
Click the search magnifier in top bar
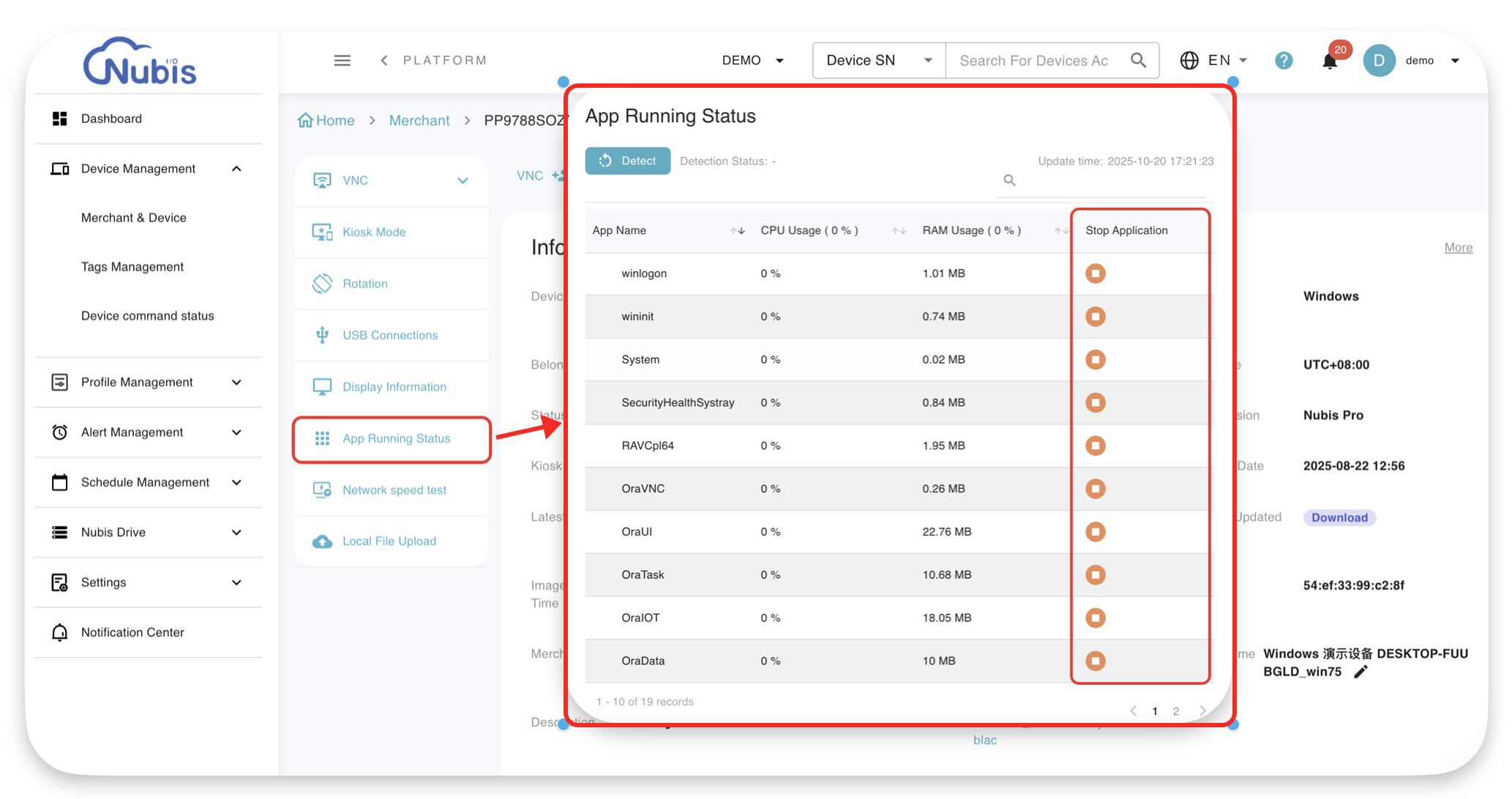click(1138, 60)
